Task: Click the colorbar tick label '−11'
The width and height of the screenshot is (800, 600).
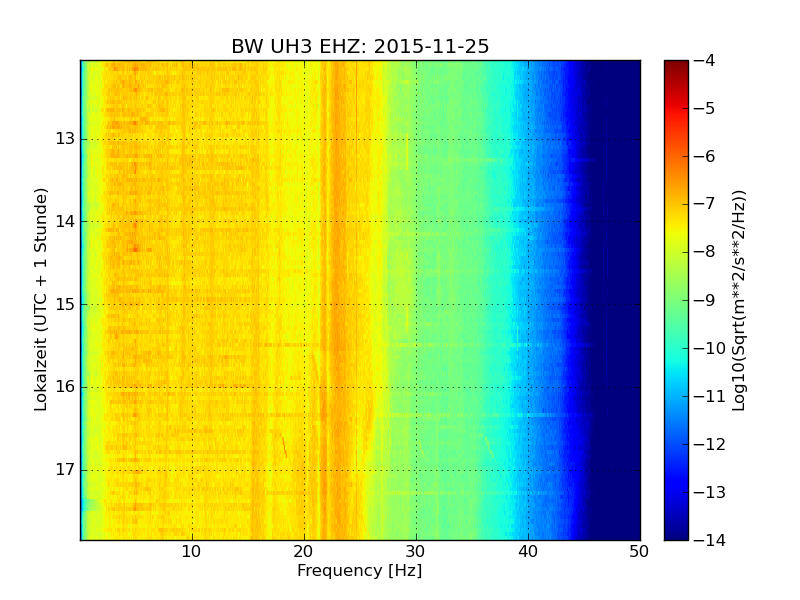Action: (x=710, y=396)
